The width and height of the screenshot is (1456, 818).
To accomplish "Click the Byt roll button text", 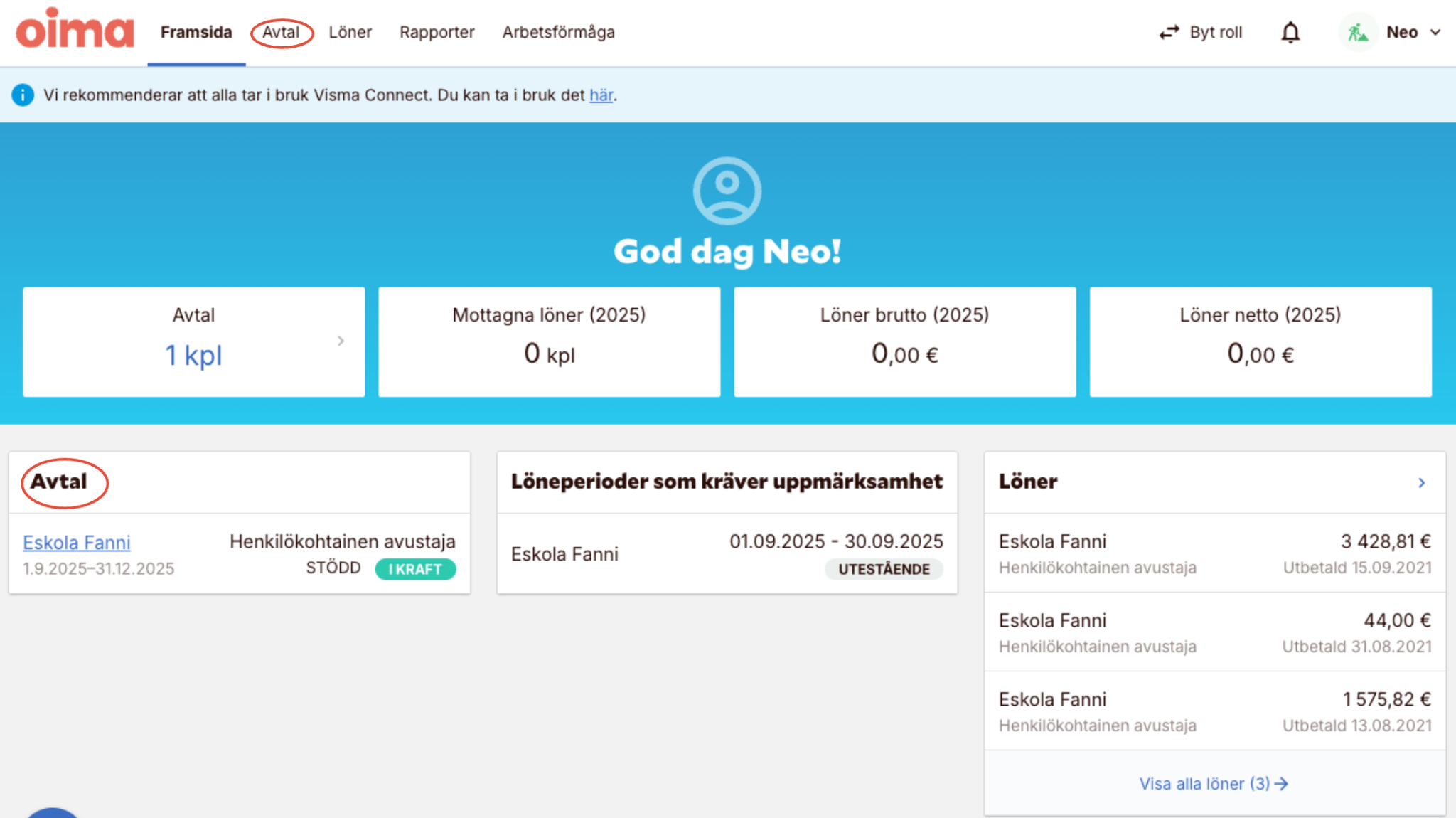I will coord(1216,33).
